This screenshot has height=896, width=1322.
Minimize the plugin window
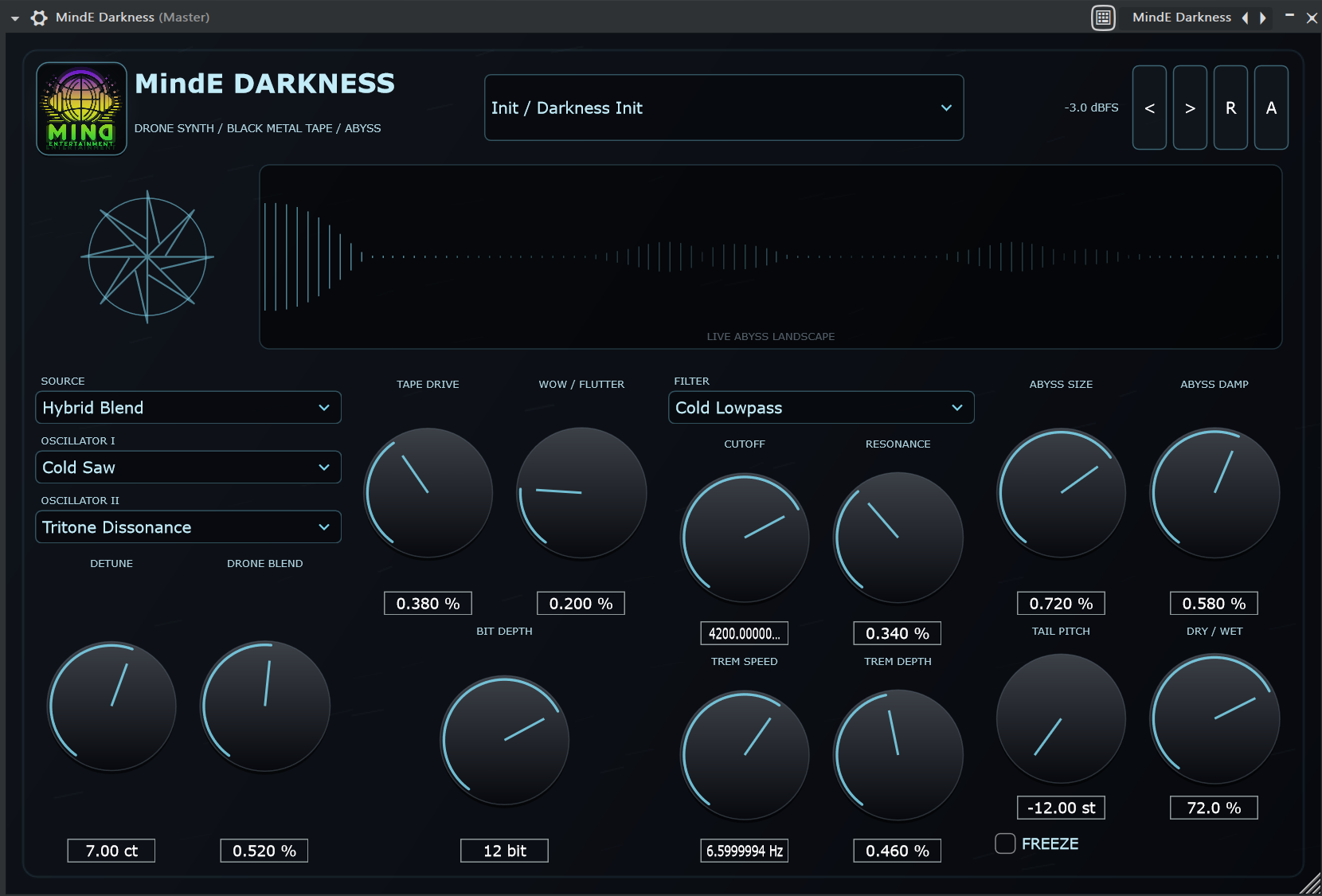click(1289, 16)
